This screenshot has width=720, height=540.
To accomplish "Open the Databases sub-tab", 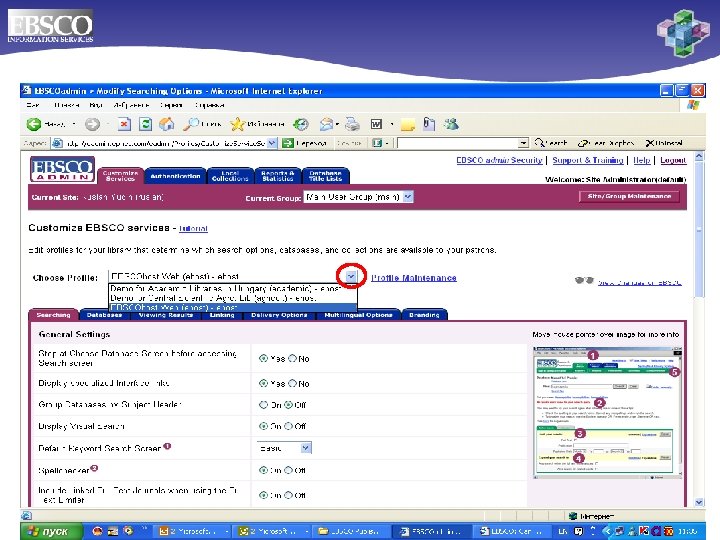I will pos(104,315).
